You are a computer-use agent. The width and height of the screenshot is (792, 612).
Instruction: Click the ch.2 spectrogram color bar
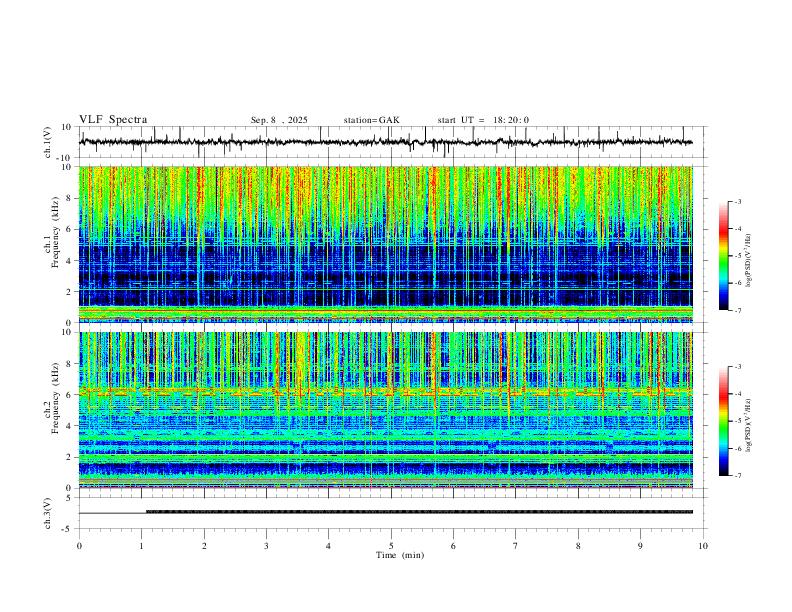(x=723, y=421)
